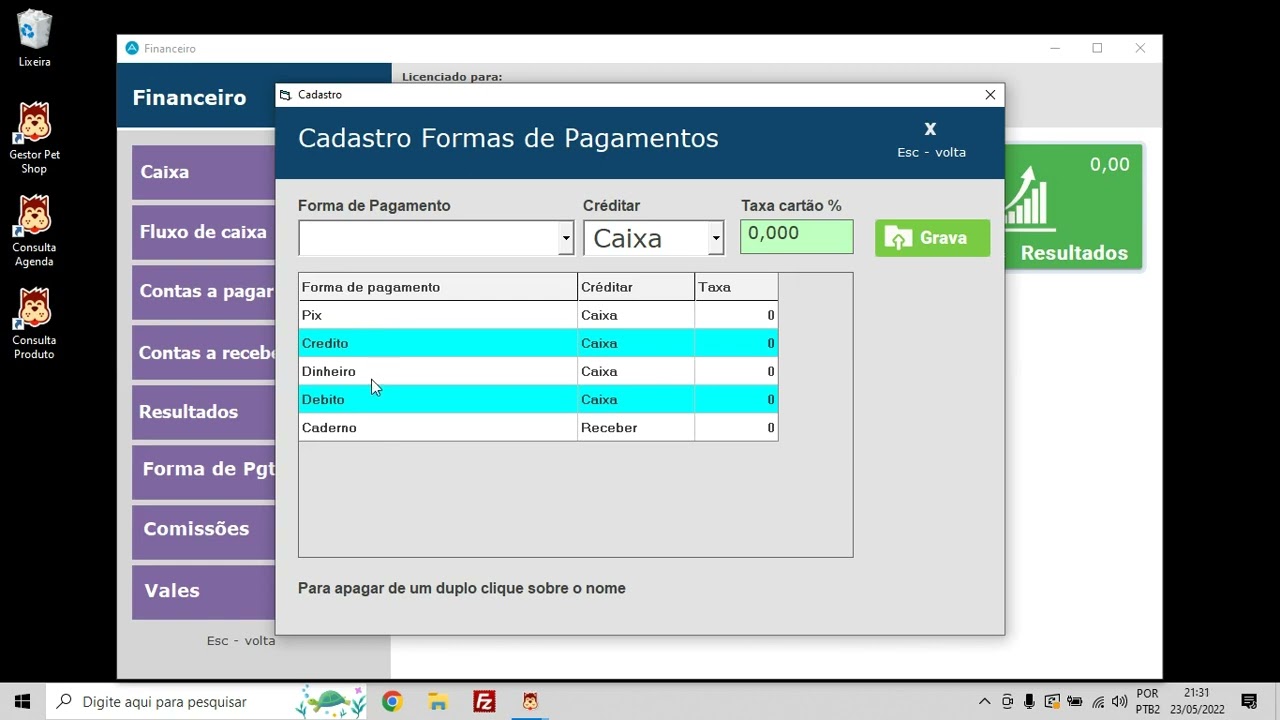Screen dimensions: 1280x720
Task: Open Consulta Agenda desktop shortcut
Action: [34, 231]
